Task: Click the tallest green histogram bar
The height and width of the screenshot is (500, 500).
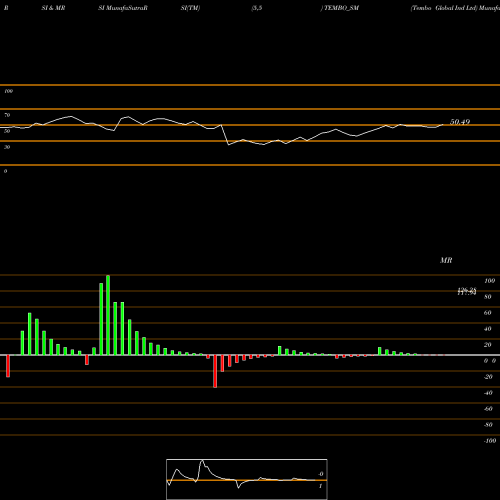Action: point(108,315)
